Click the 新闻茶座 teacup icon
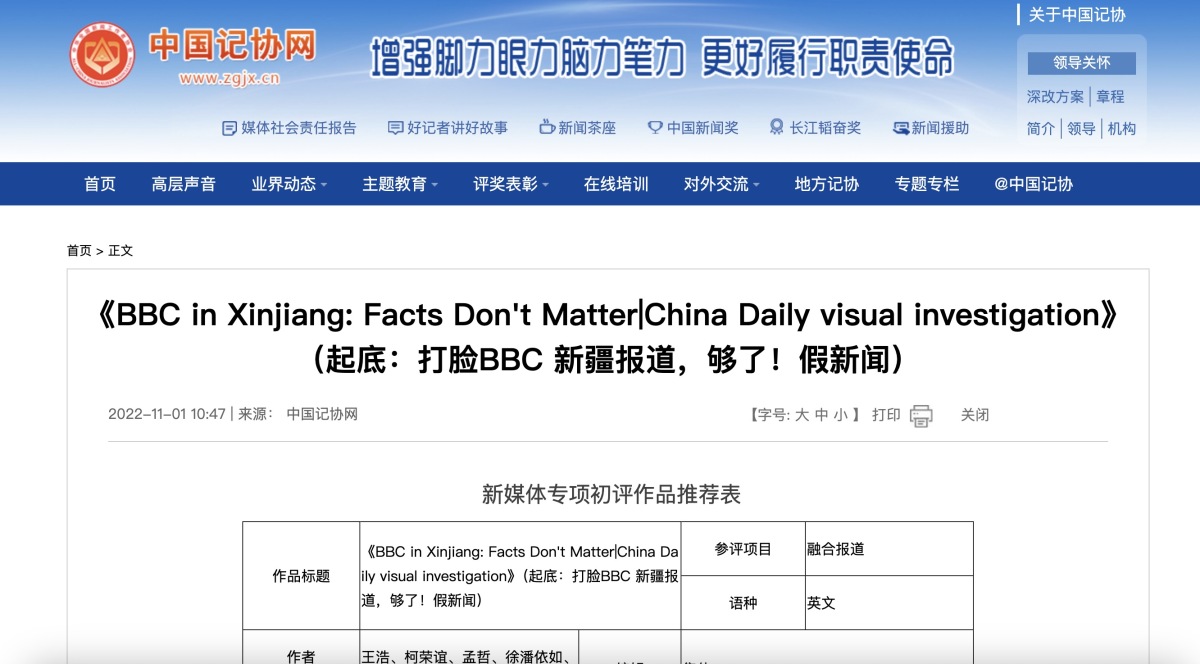The width and height of the screenshot is (1200, 664). (x=546, y=128)
